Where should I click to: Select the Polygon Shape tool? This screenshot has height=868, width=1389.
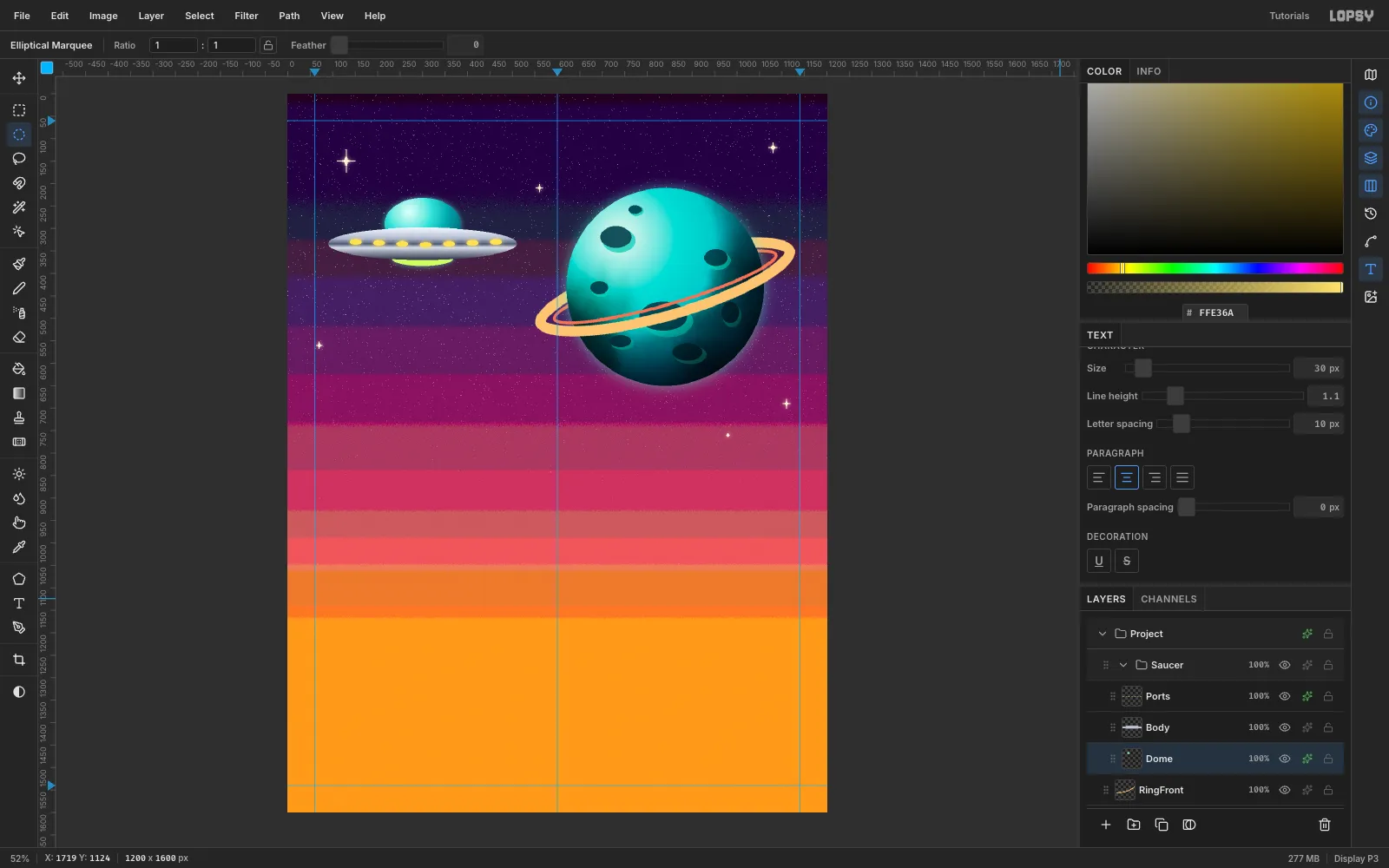click(19, 579)
